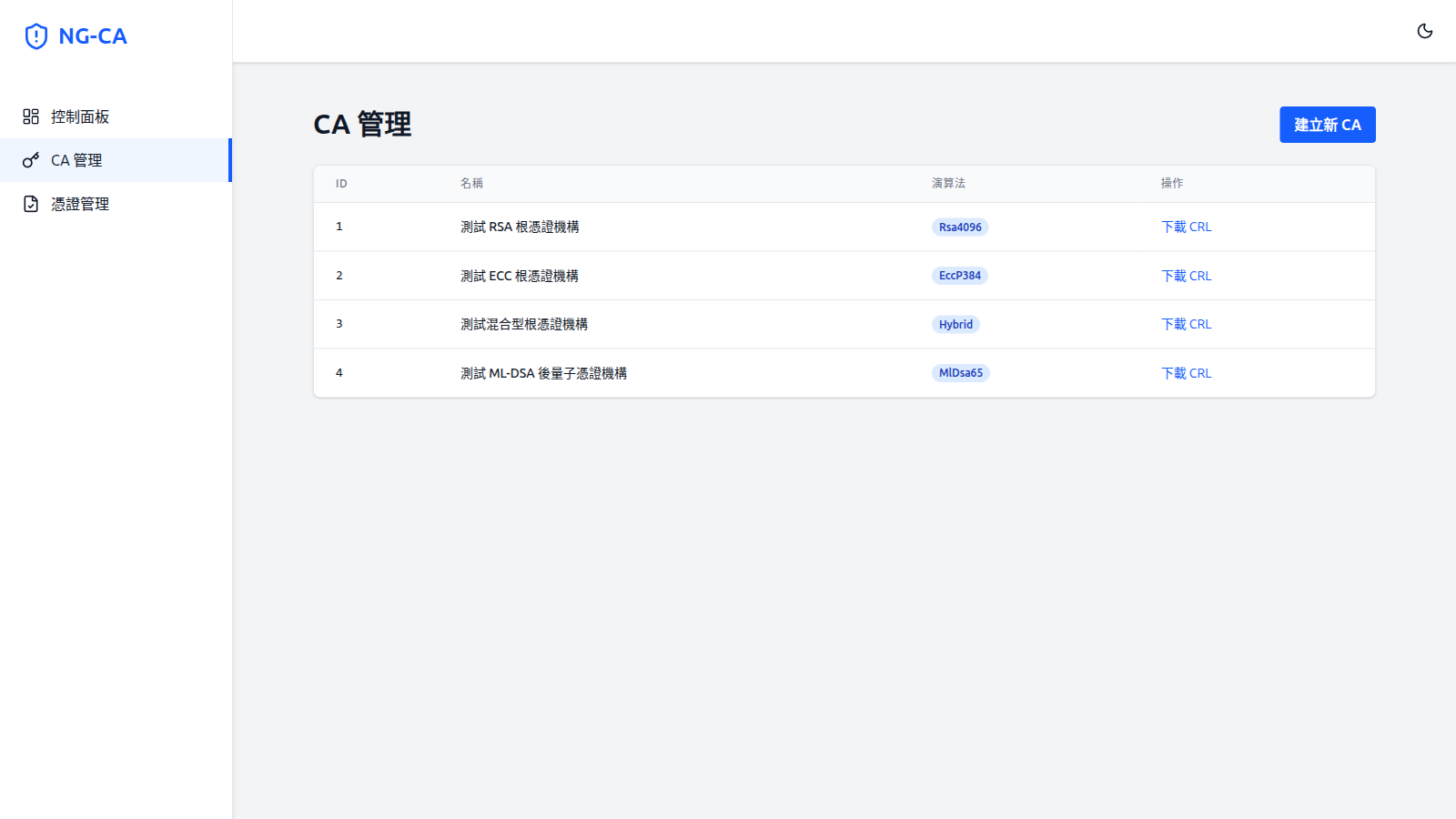
Task: Download CRL for 測試 ML-DSA 後量子憑證機構
Action: [x=1186, y=373]
